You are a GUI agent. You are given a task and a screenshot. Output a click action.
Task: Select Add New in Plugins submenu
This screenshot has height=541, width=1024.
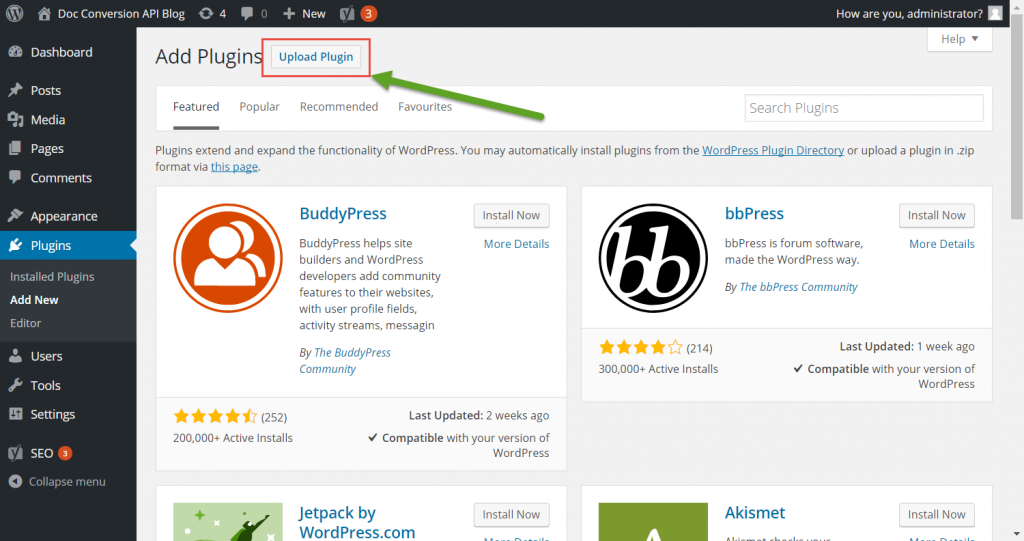34,300
